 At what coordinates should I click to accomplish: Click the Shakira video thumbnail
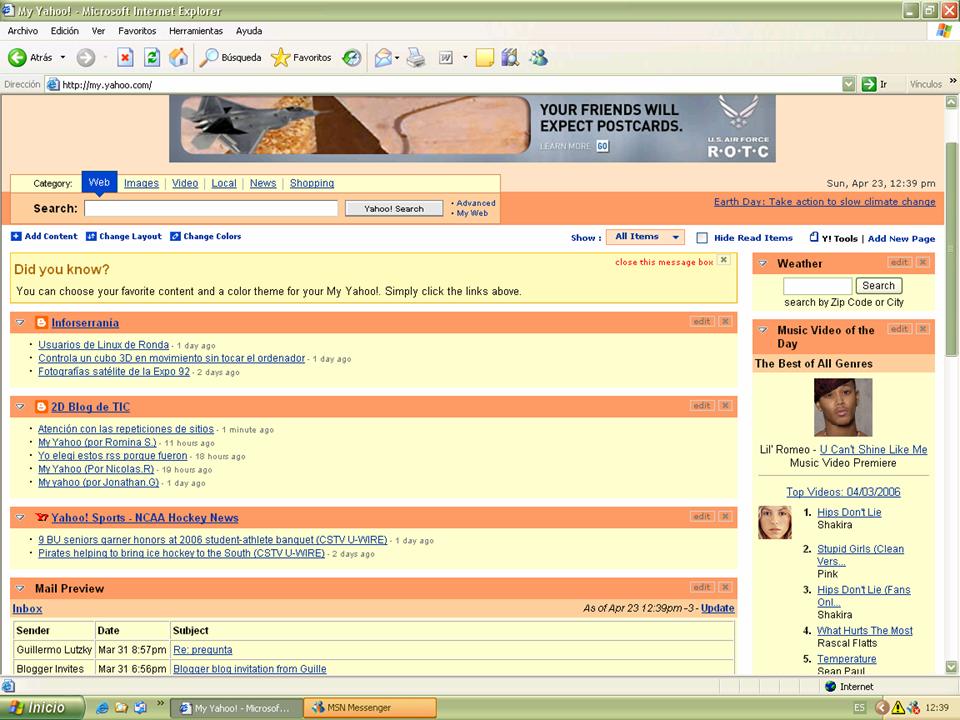tap(774, 522)
